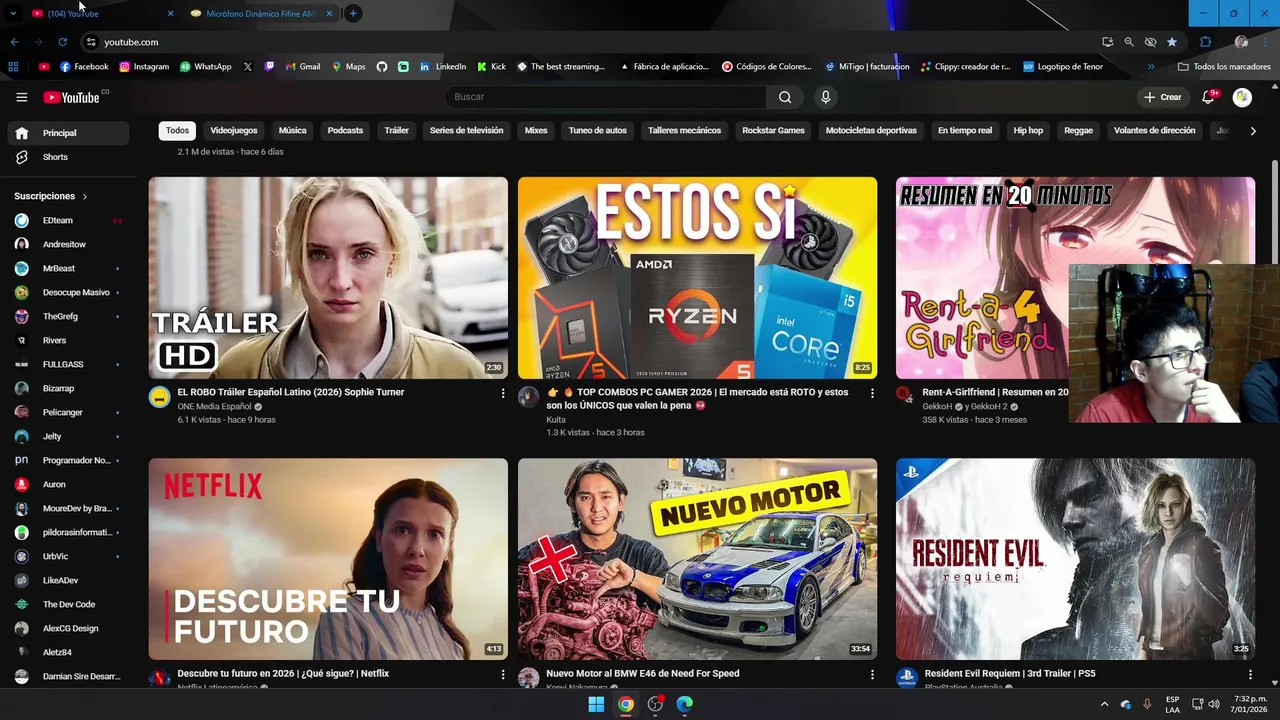The image size is (1280, 720).
Task: Click the Windows Start button
Action: pyautogui.click(x=596, y=704)
